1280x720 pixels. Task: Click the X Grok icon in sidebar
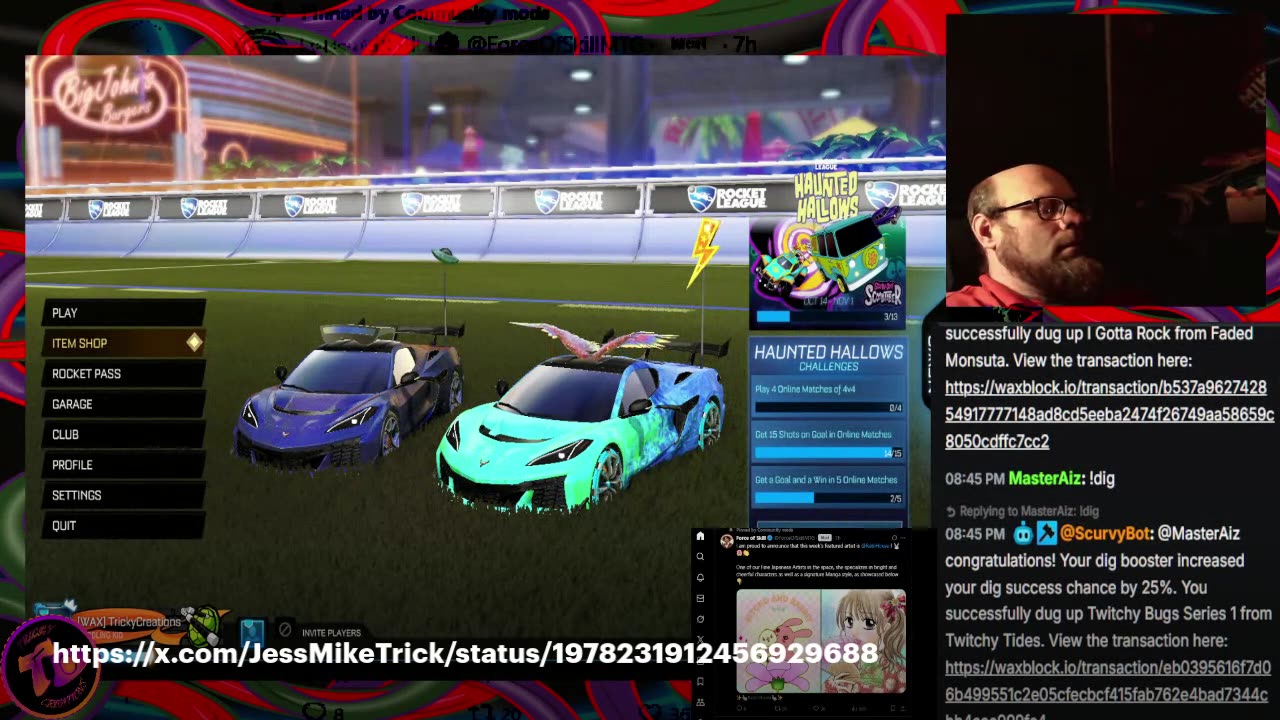(x=700, y=619)
